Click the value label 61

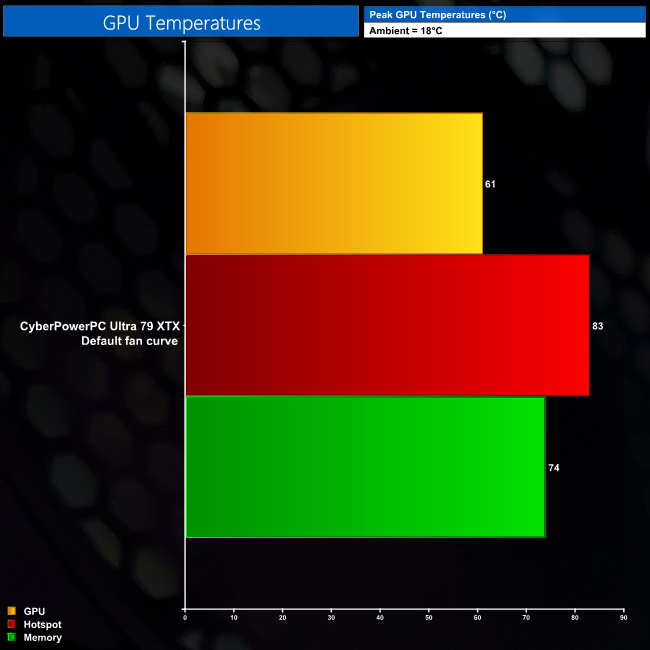pos(490,184)
